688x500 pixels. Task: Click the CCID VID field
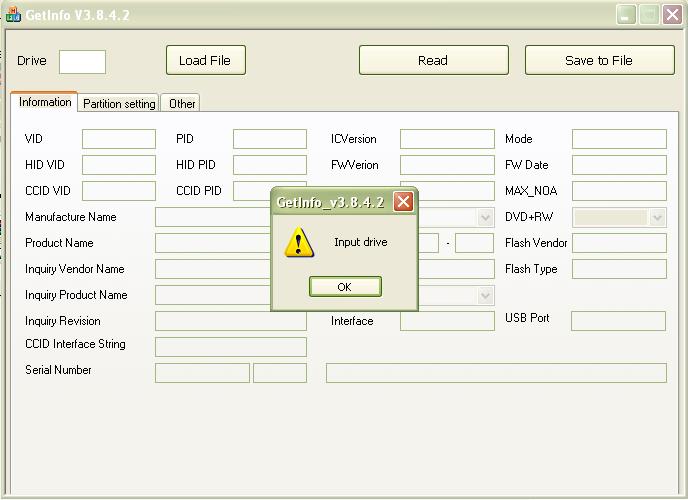click(x=119, y=191)
